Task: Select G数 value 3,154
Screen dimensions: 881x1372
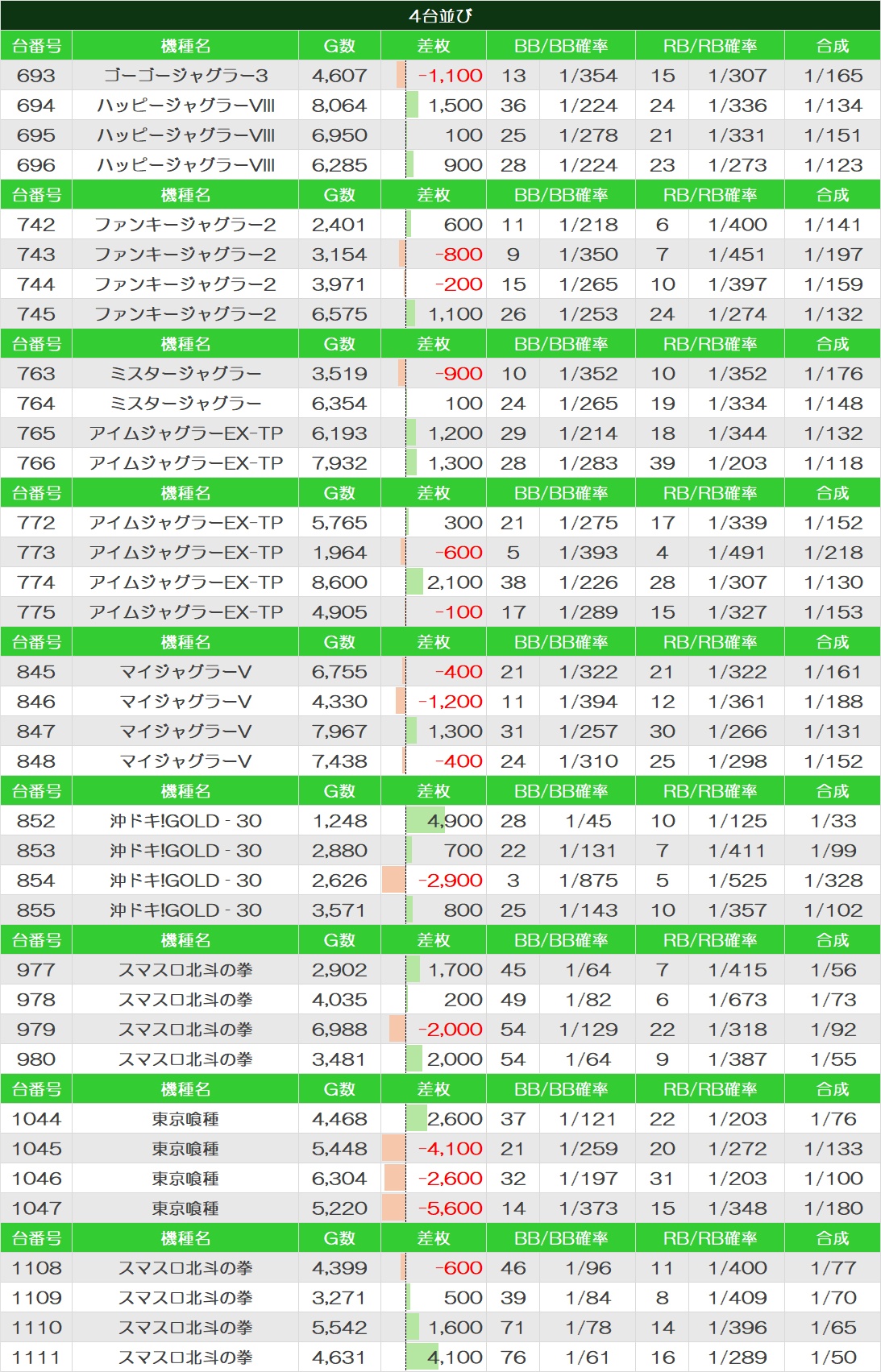Action: click(339, 255)
